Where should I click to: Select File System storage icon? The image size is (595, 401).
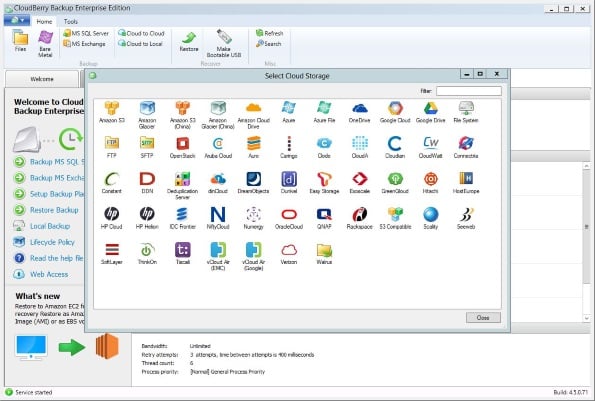(x=466, y=112)
